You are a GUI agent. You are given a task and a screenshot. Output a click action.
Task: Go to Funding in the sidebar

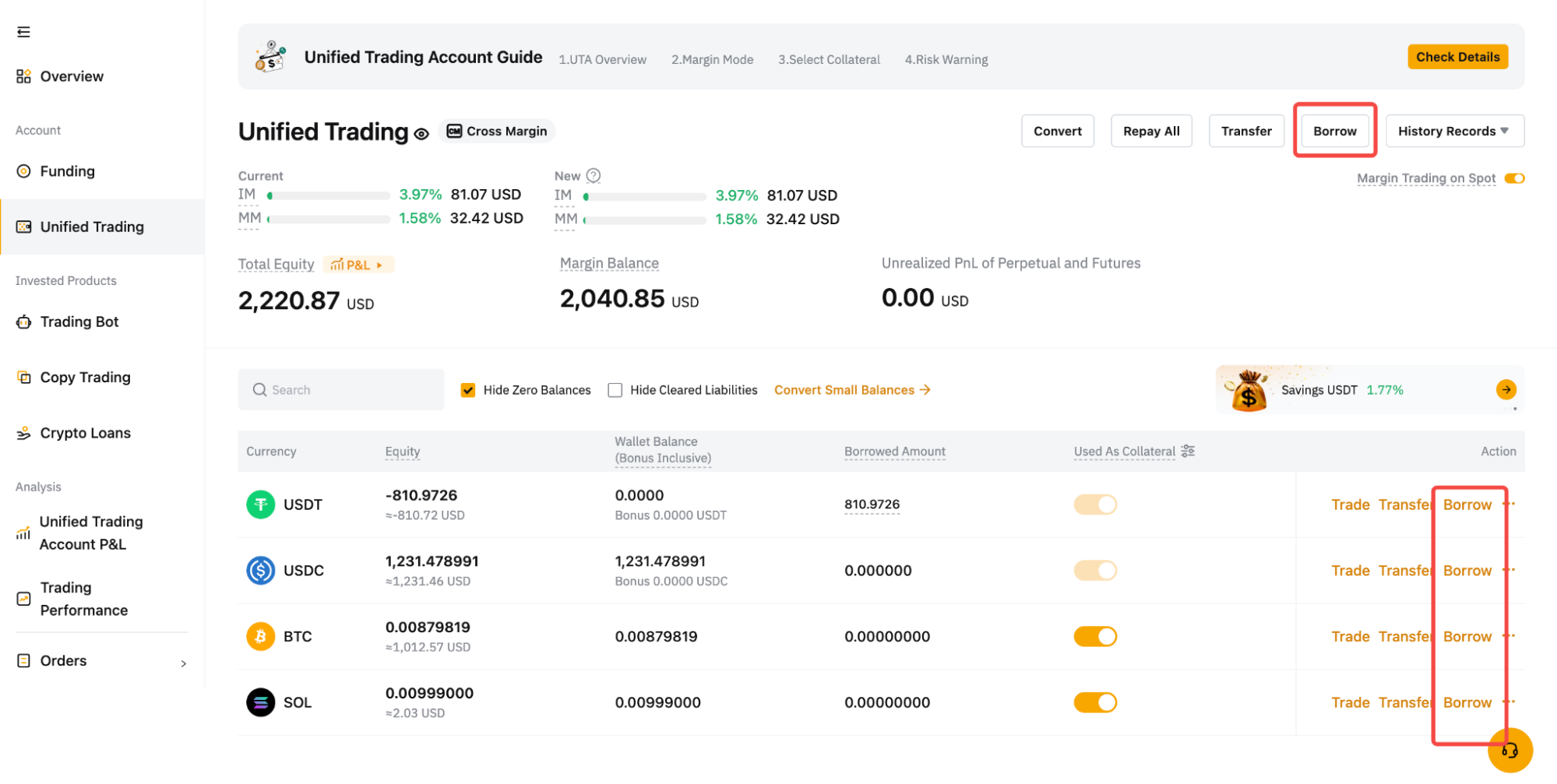(x=67, y=171)
